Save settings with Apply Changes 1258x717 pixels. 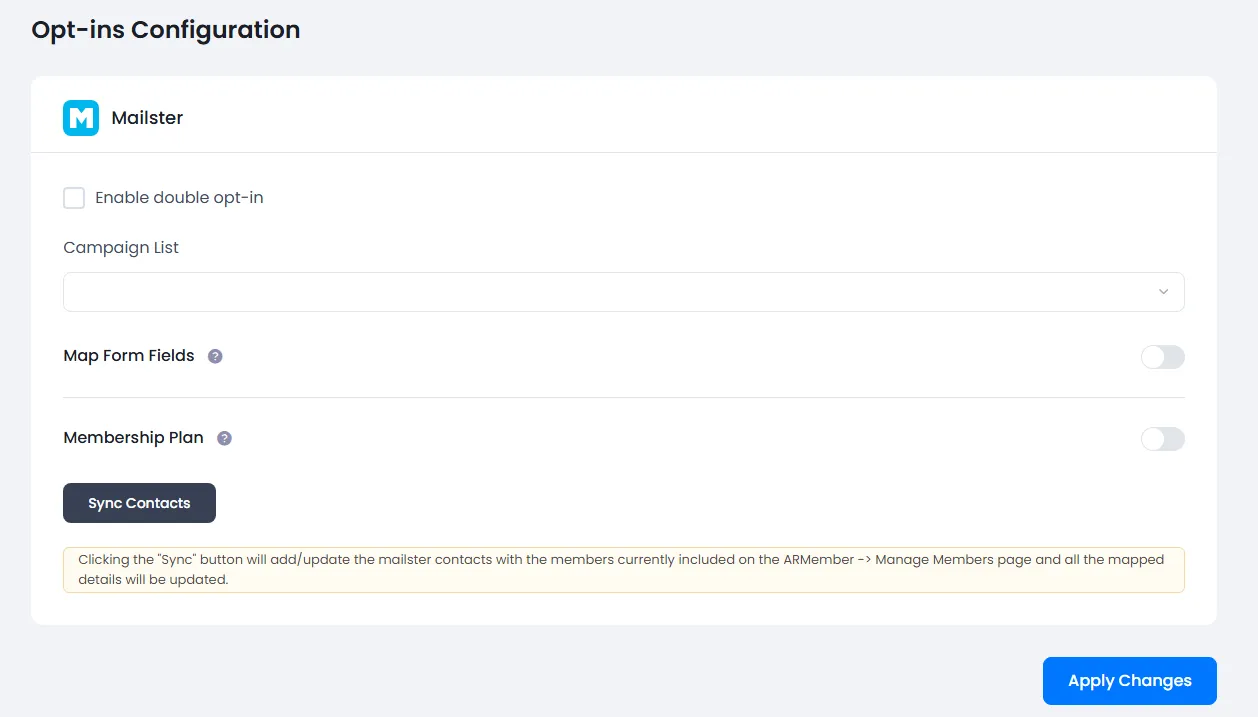[1129, 681]
